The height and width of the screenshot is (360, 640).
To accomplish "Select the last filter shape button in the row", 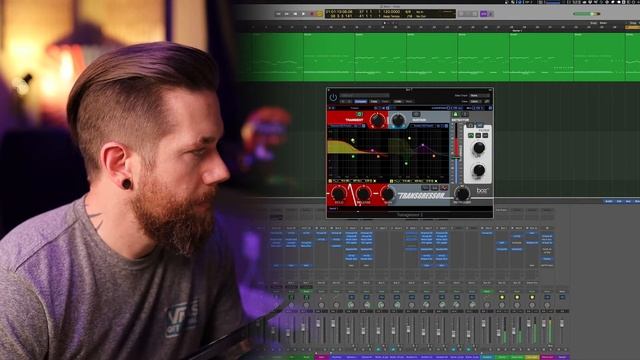I will click(485, 135).
